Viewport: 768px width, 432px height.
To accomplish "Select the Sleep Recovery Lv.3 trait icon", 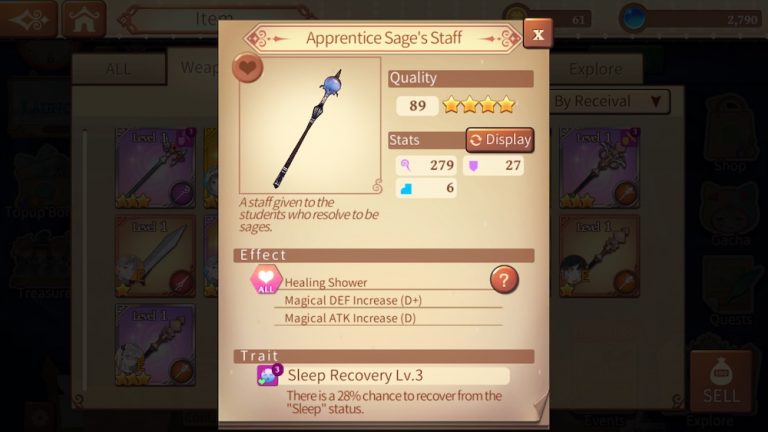I will click(x=269, y=376).
